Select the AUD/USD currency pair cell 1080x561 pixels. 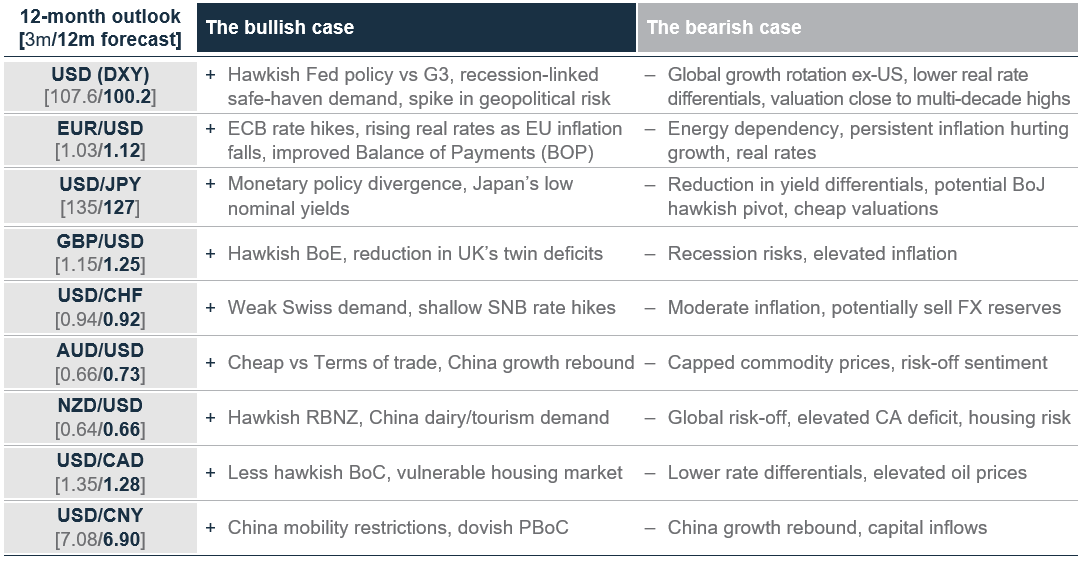pyautogui.click(x=100, y=363)
